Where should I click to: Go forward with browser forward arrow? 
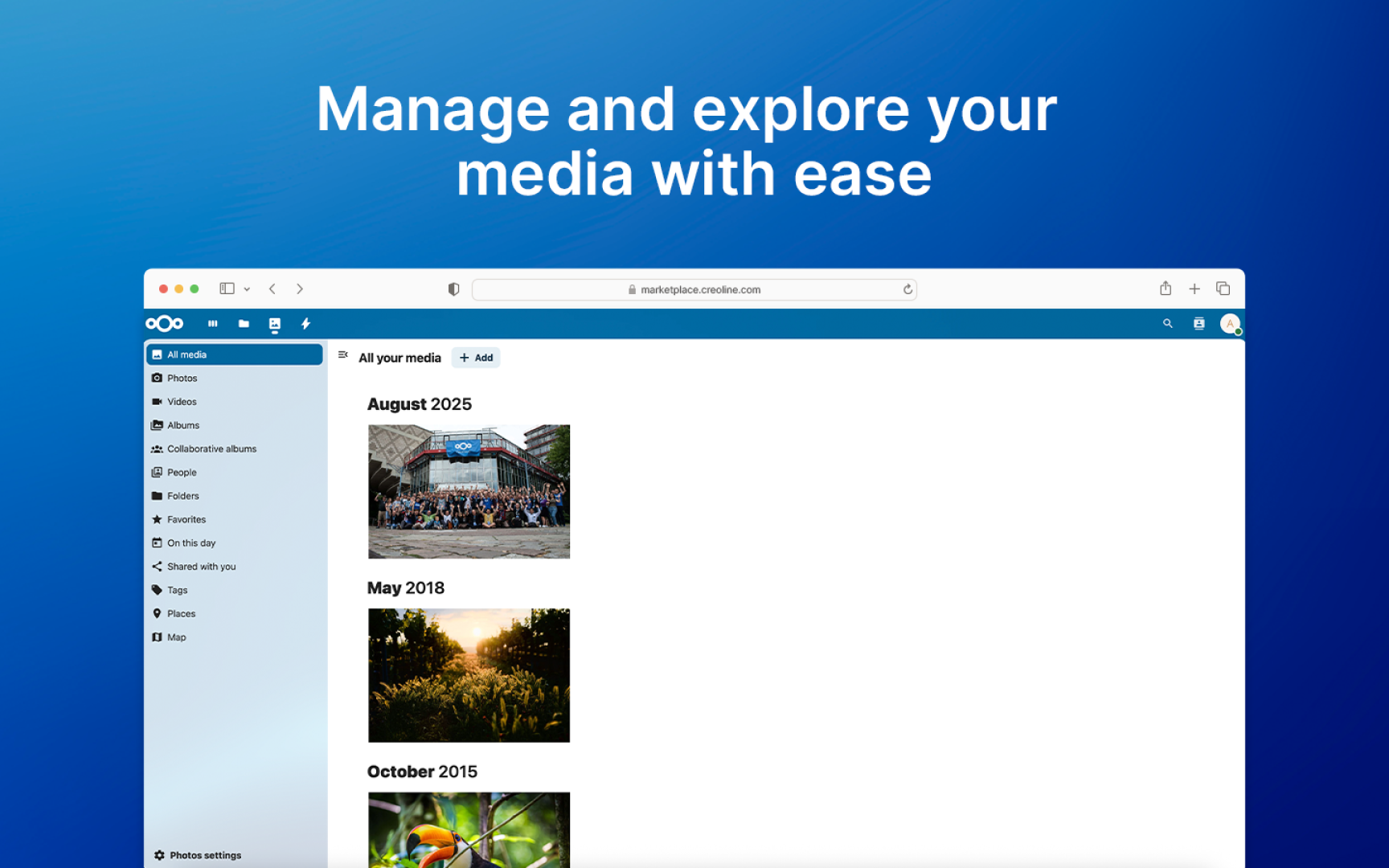click(300, 289)
